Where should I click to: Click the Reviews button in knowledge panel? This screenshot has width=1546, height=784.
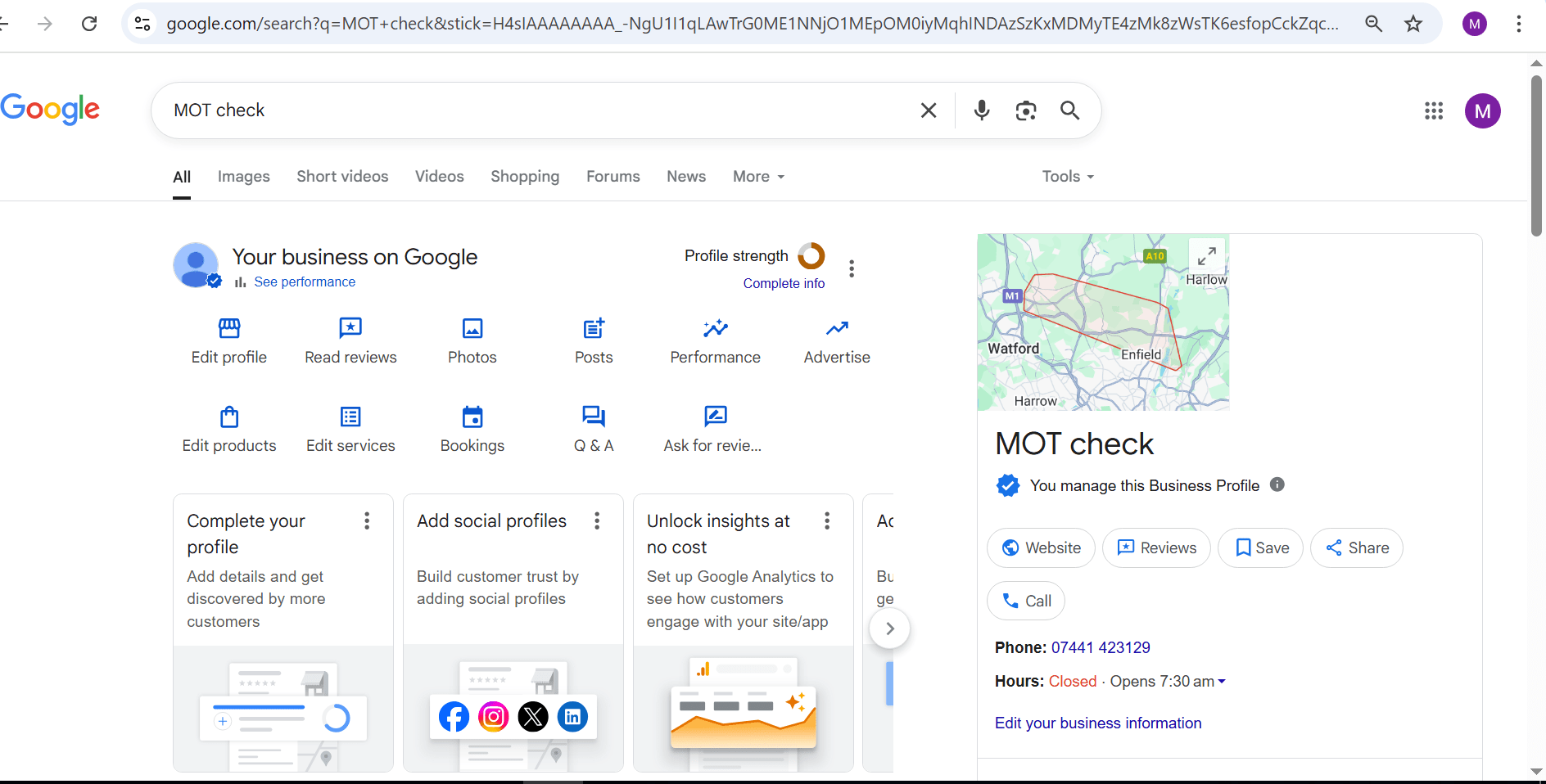(1156, 547)
